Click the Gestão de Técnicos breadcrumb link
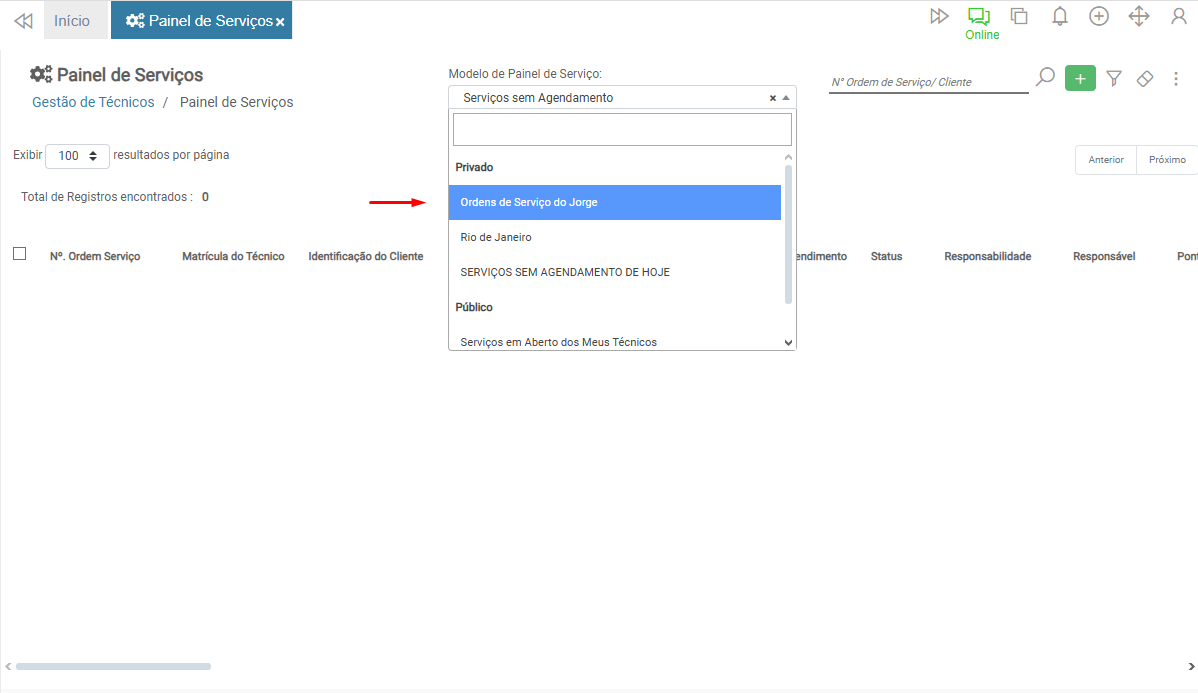The width and height of the screenshot is (1198, 693). point(93,102)
